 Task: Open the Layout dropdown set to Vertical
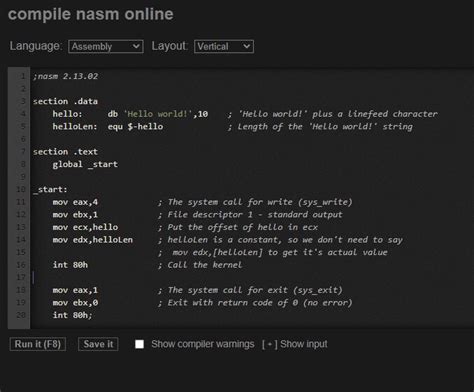point(224,46)
